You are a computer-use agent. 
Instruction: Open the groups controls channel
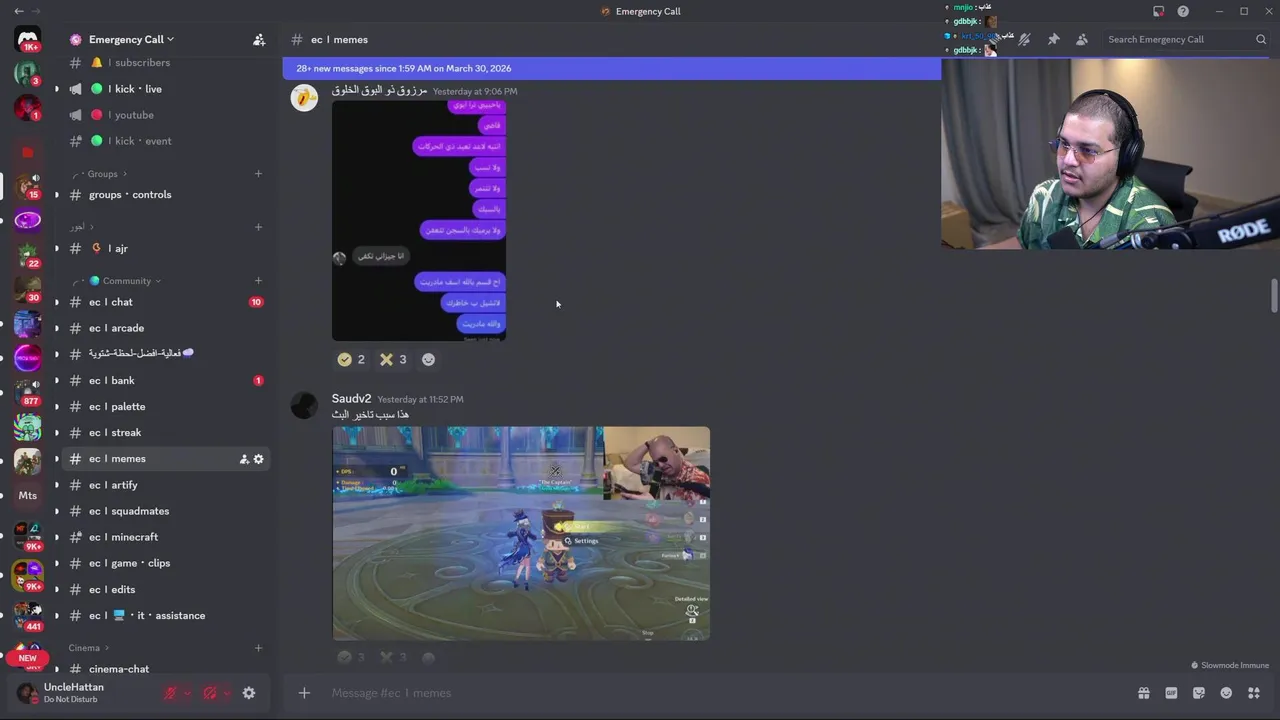(x=167, y=195)
